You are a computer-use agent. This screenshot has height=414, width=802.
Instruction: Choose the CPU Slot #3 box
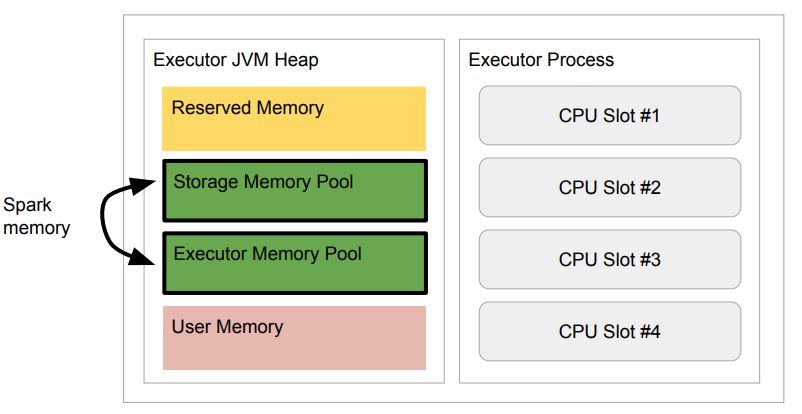[609, 259]
